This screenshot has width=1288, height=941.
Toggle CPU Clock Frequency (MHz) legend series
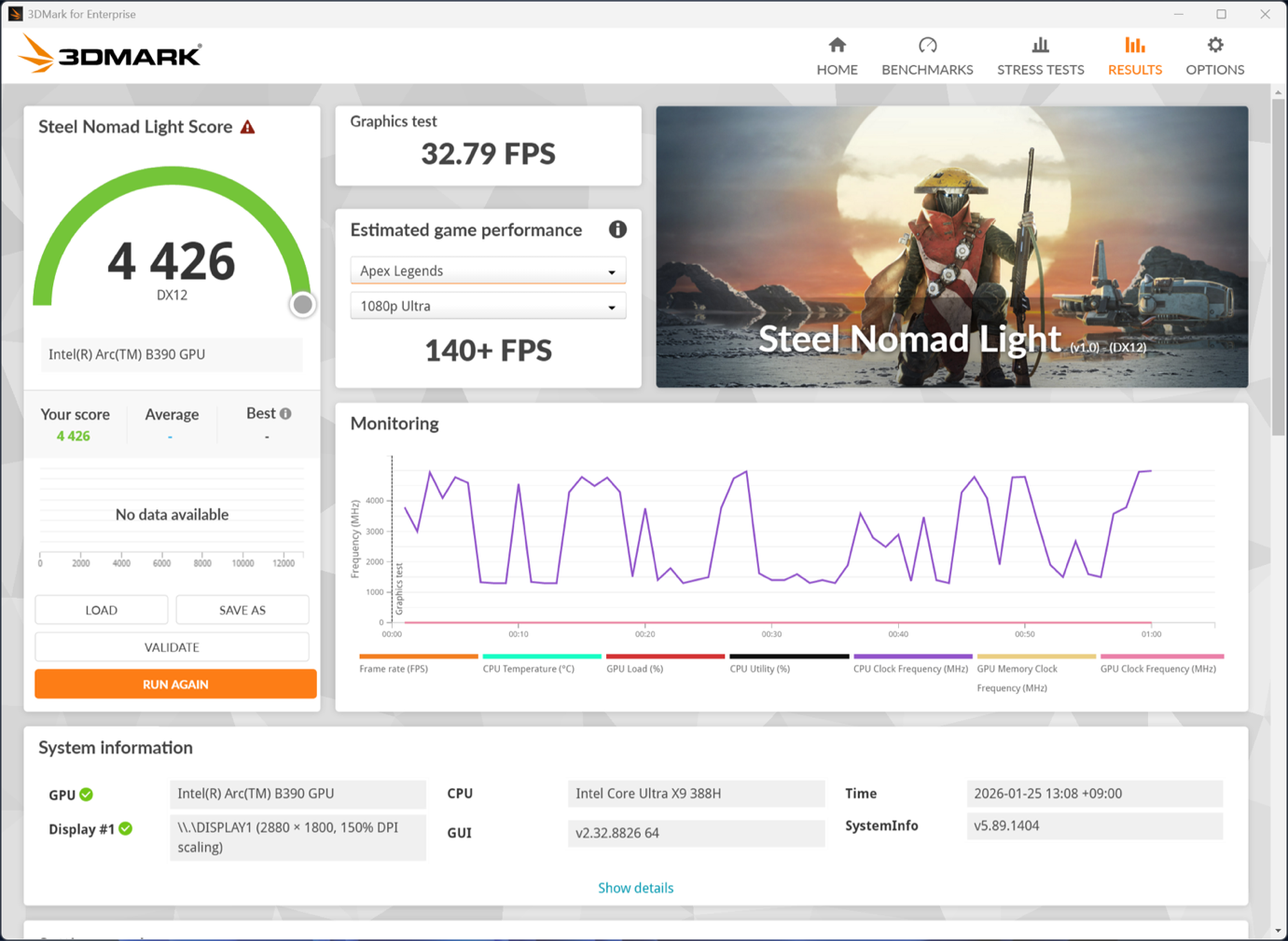click(x=912, y=663)
